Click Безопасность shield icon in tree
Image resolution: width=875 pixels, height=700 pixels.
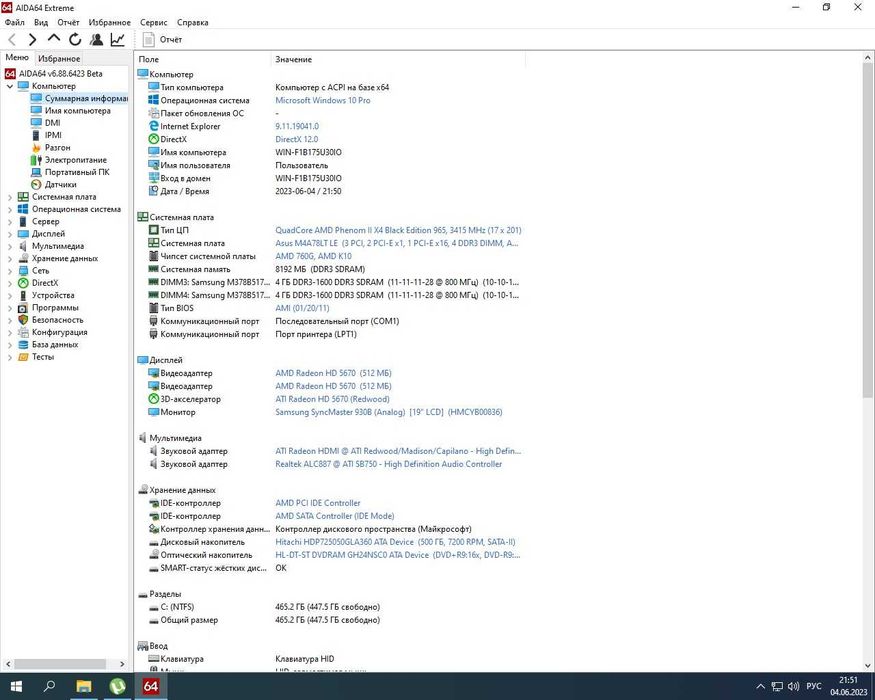click(23, 320)
